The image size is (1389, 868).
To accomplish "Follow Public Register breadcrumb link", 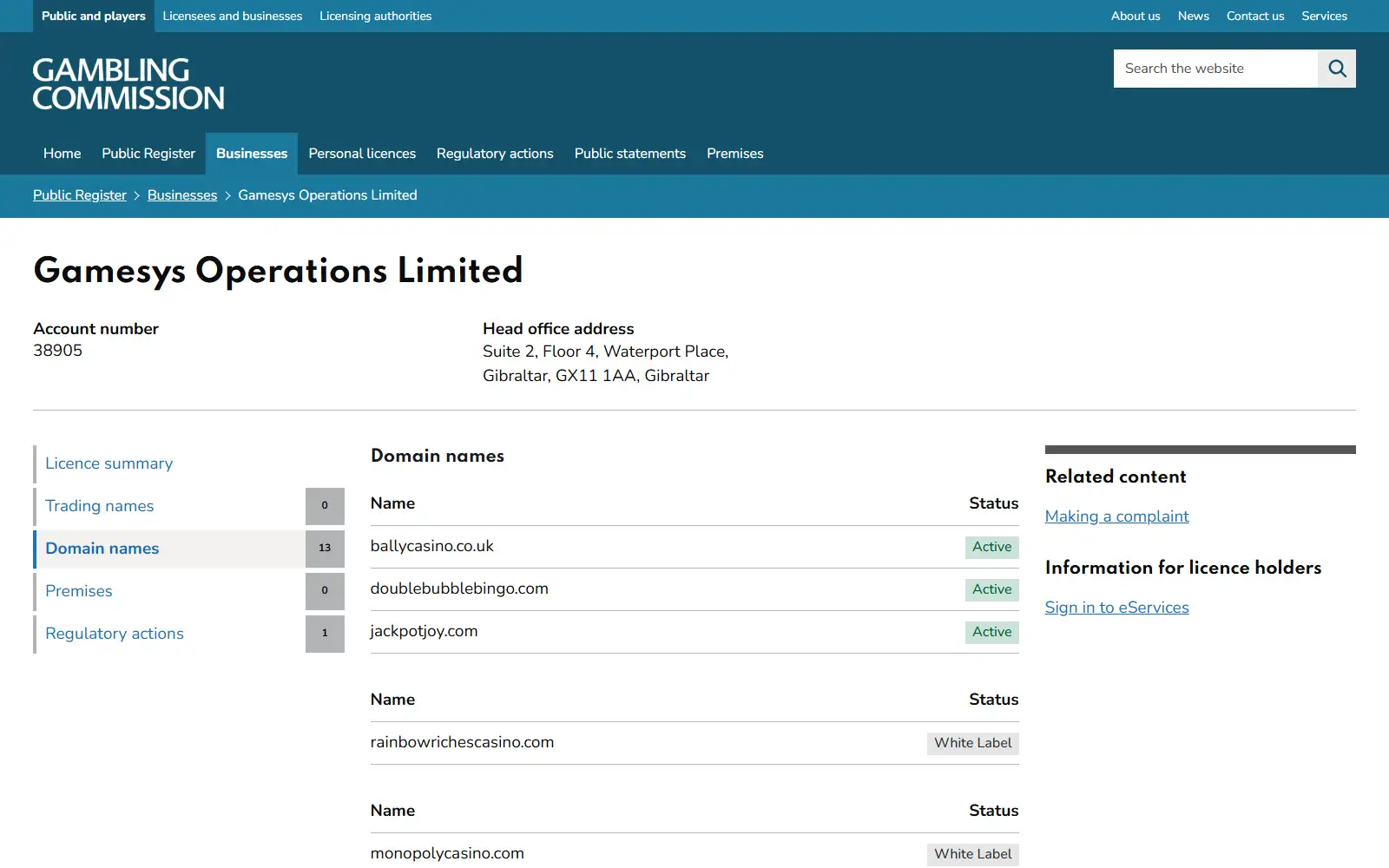I will (80, 195).
